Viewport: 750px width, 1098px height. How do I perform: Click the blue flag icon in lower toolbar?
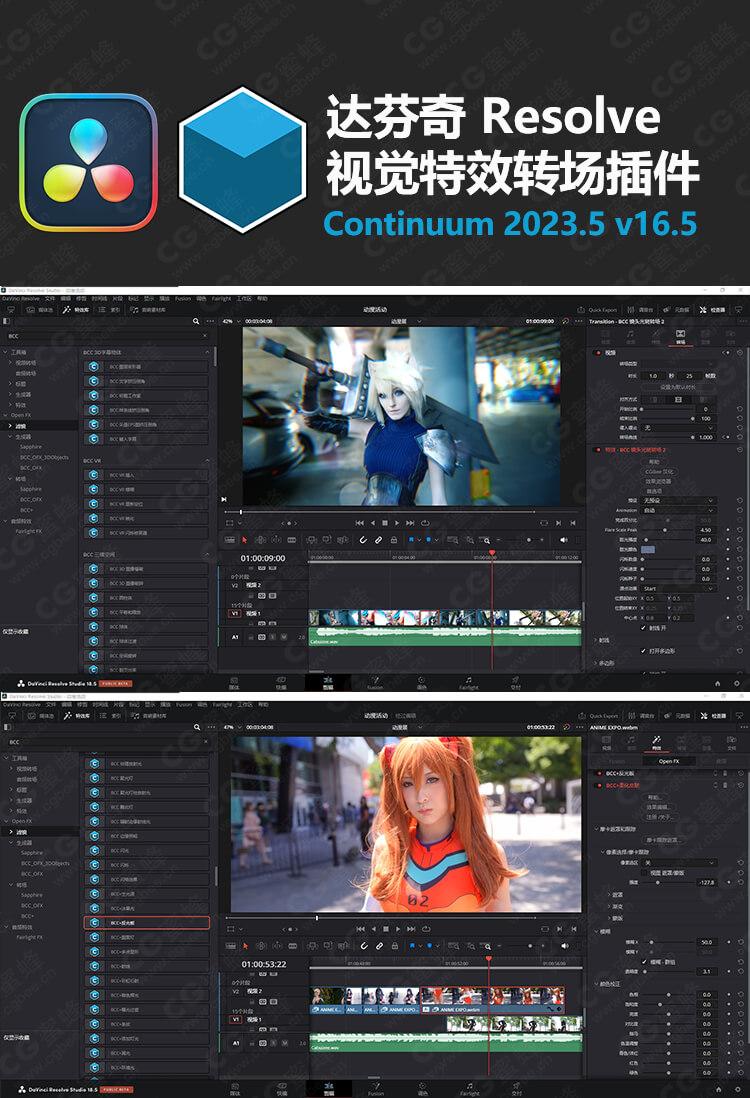point(412,946)
